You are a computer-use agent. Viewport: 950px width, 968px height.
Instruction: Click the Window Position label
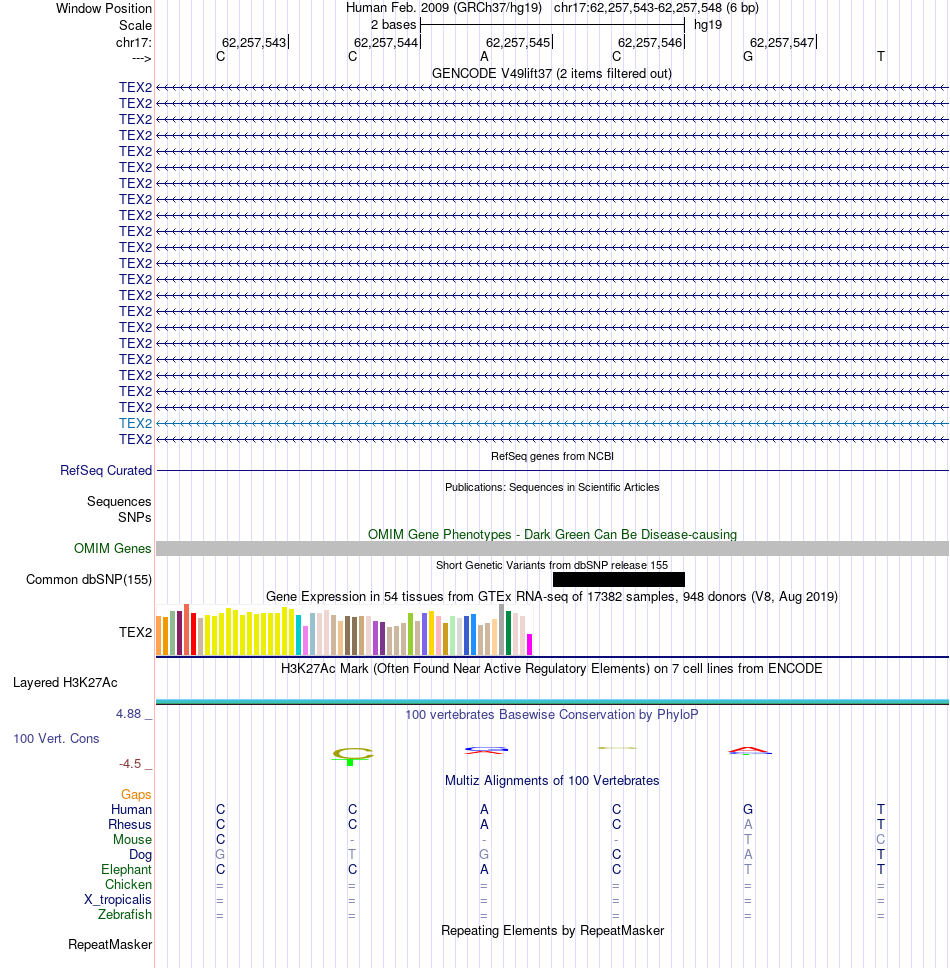coord(104,9)
